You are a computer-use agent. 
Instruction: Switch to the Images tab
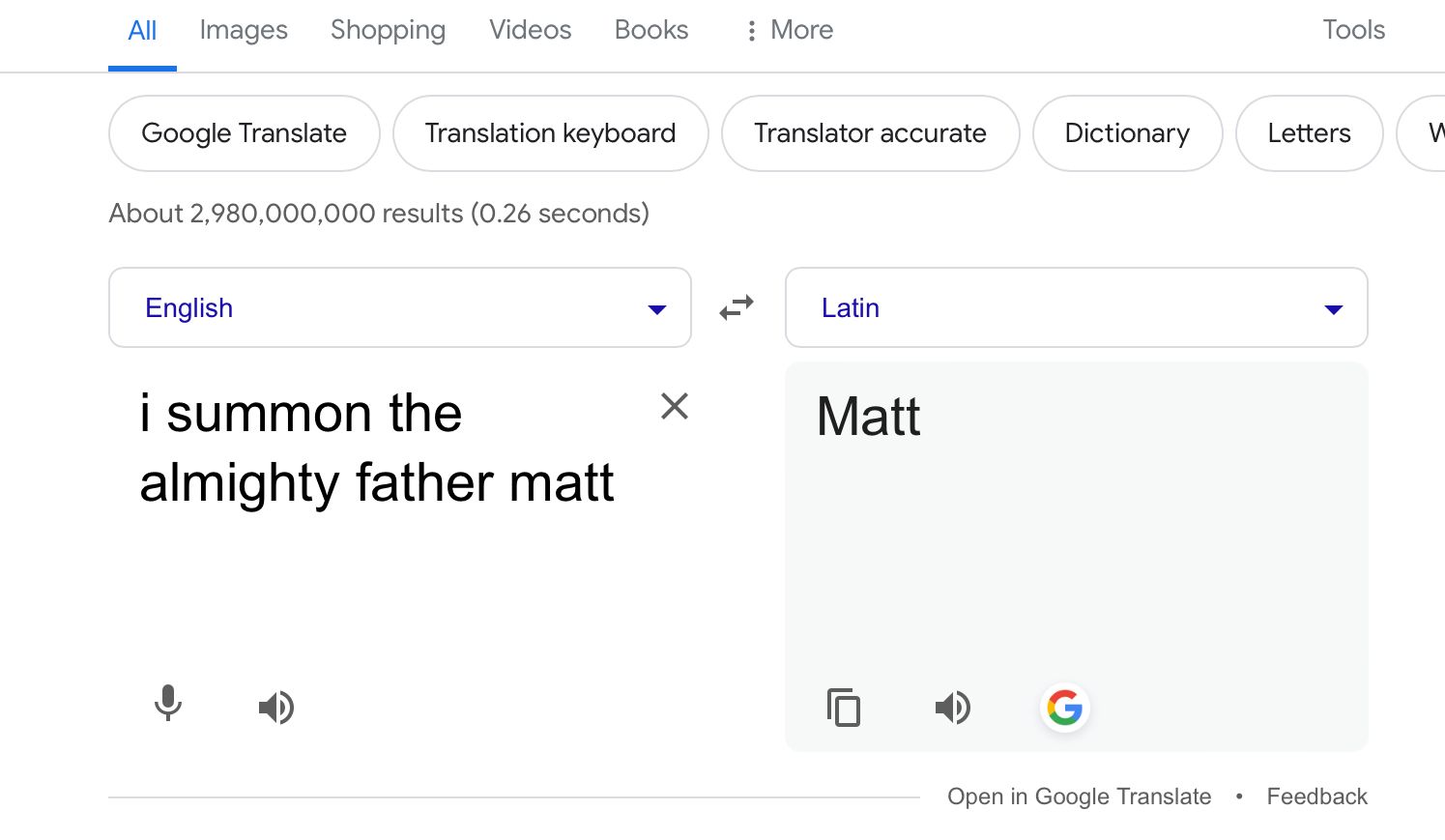[x=244, y=30]
